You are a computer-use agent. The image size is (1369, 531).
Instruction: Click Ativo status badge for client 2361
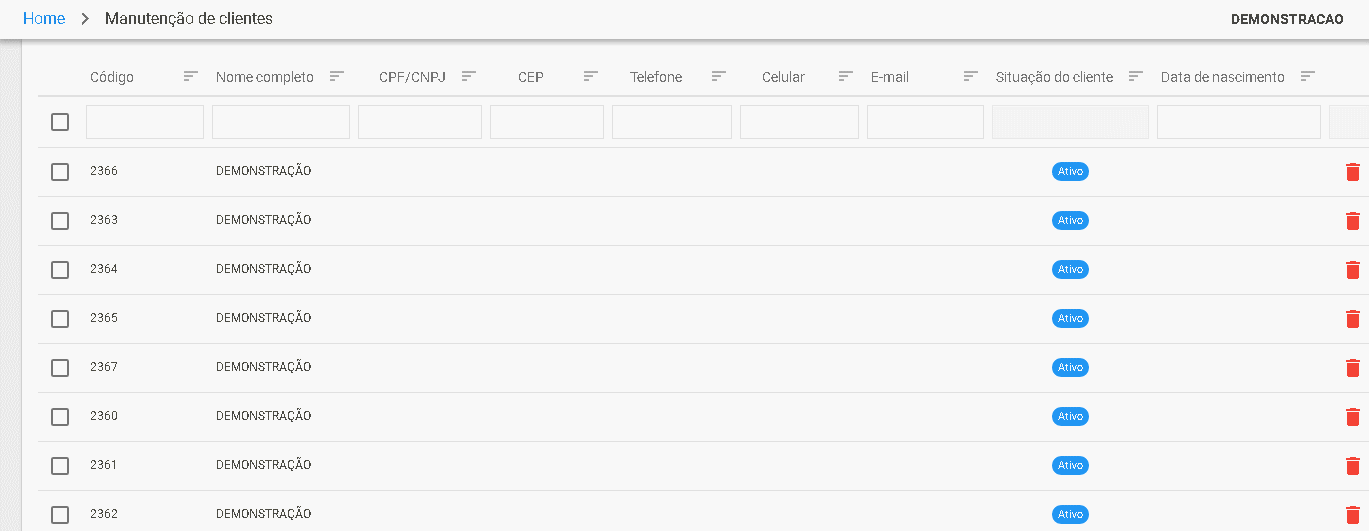click(1070, 466)
